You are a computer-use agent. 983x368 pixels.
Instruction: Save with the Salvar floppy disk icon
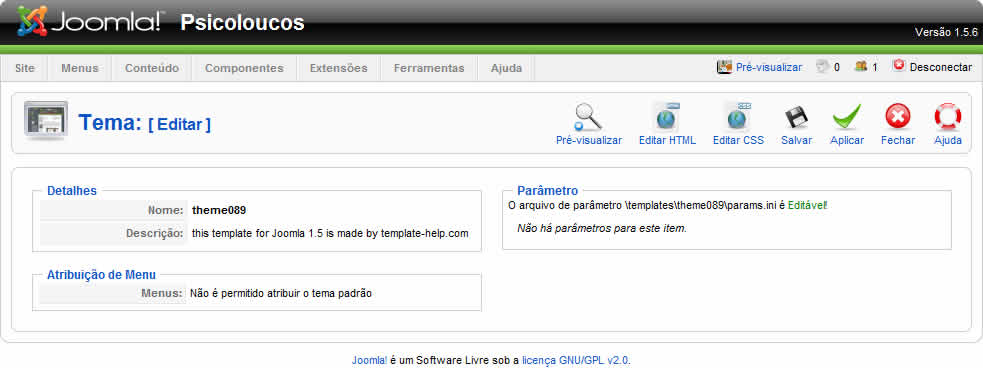point(796,117)
